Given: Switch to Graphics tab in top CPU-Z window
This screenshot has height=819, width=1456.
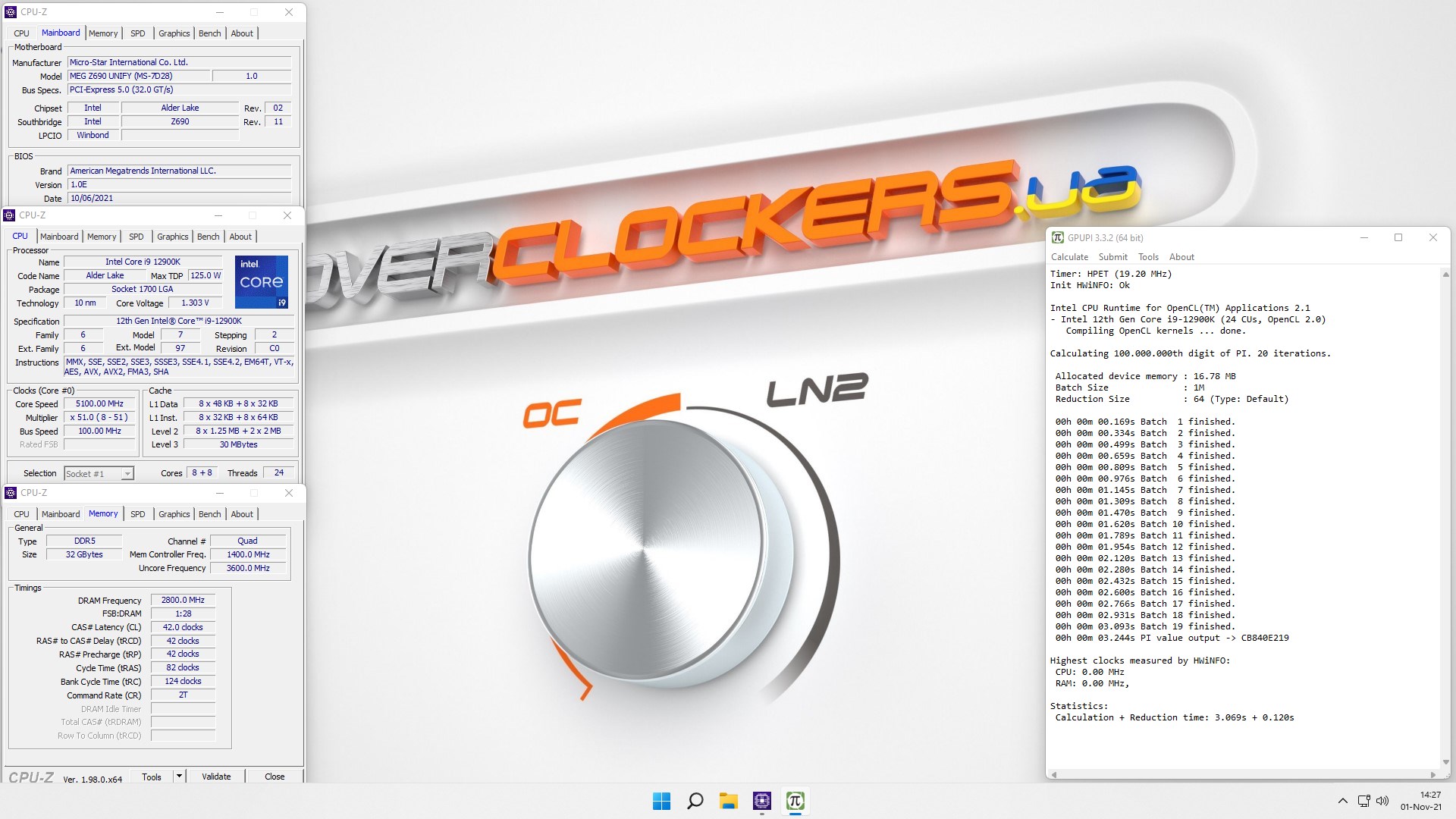Looking at the screenshot, I should (174, 33).
